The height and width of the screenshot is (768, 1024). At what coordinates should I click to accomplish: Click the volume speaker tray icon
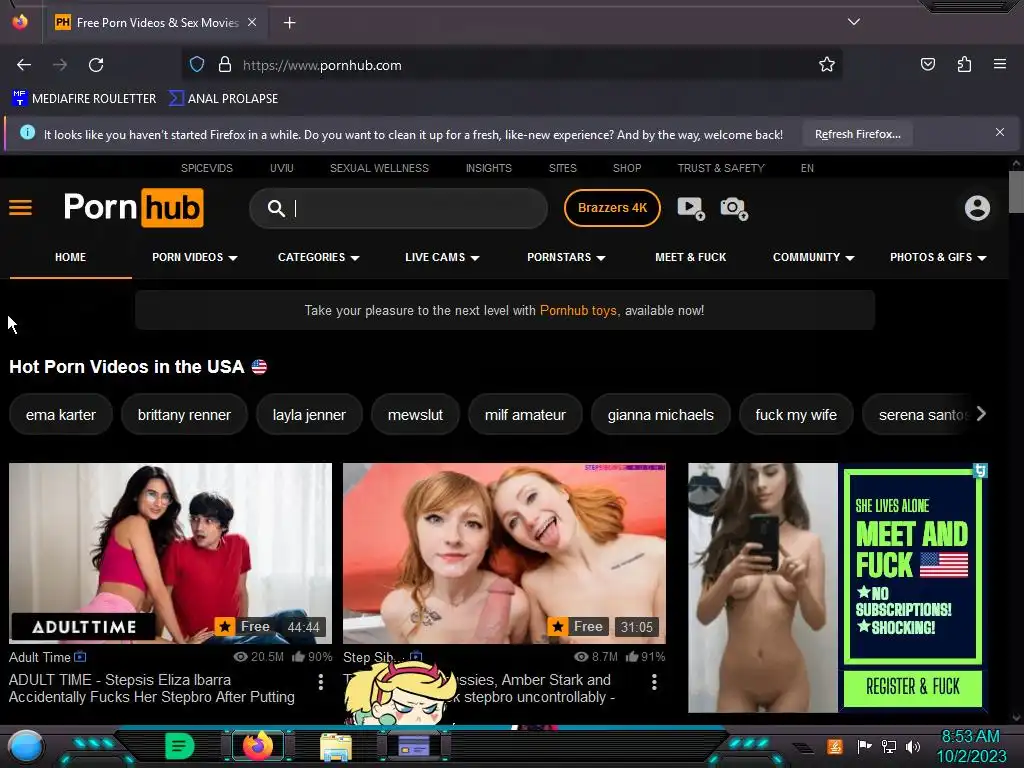tap(913, 746)
